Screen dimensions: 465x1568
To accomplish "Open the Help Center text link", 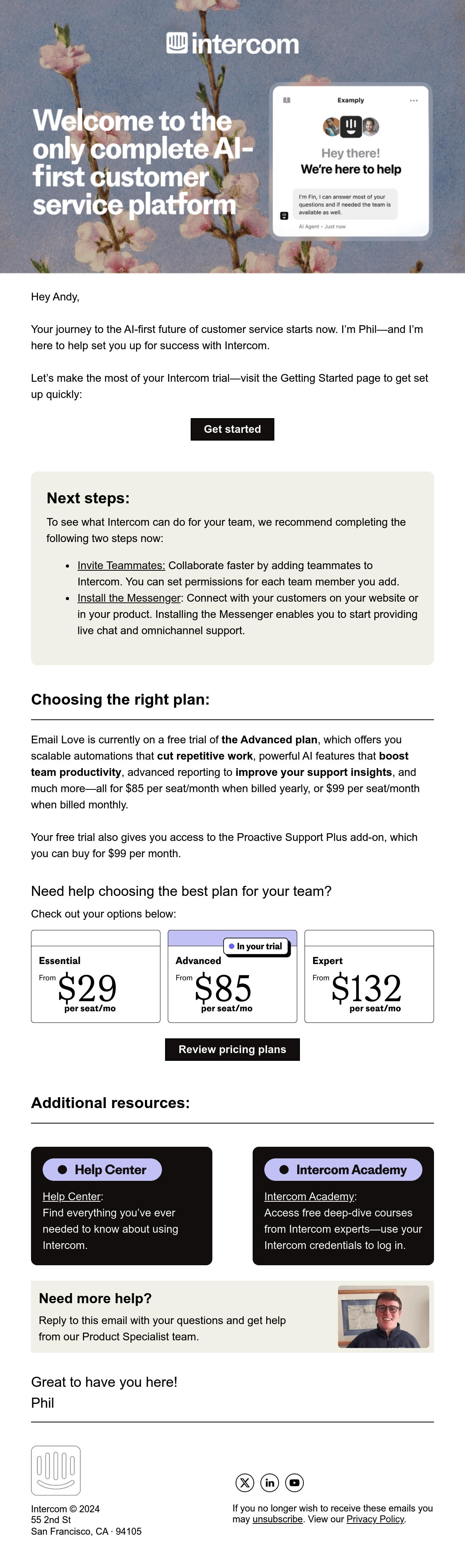I will 71,1196.
